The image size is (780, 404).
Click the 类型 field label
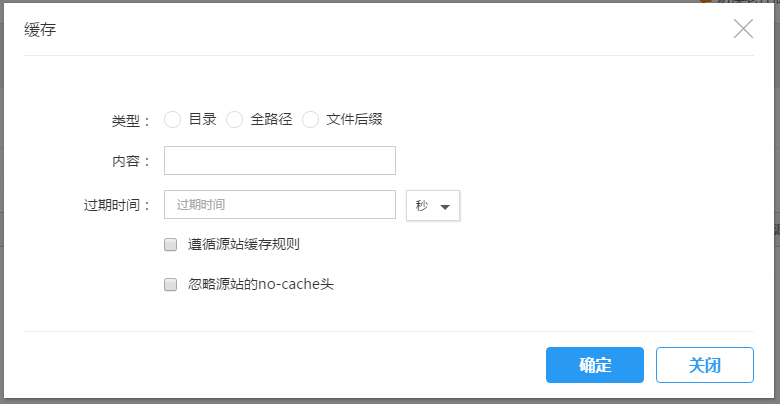[130, 121]
